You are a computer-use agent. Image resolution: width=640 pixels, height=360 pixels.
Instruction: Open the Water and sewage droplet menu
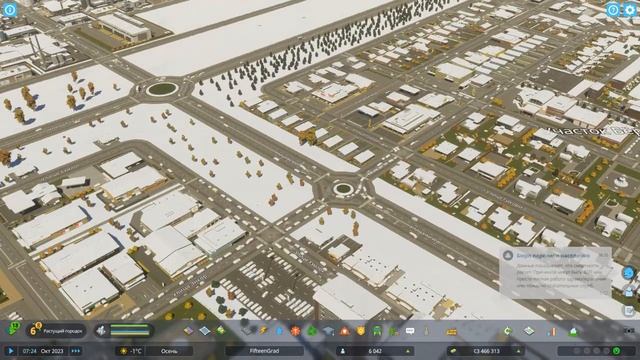coord(279,331)
